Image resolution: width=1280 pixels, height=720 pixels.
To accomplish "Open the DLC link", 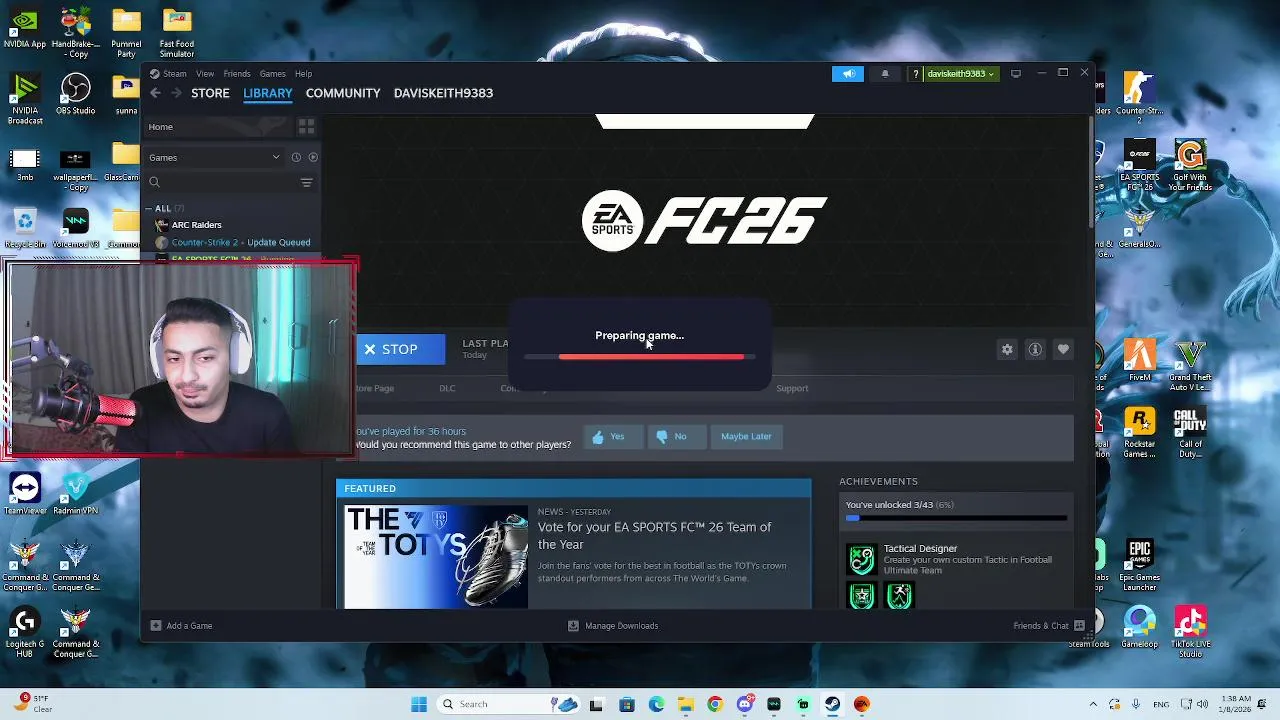I will tap(447, 388).
